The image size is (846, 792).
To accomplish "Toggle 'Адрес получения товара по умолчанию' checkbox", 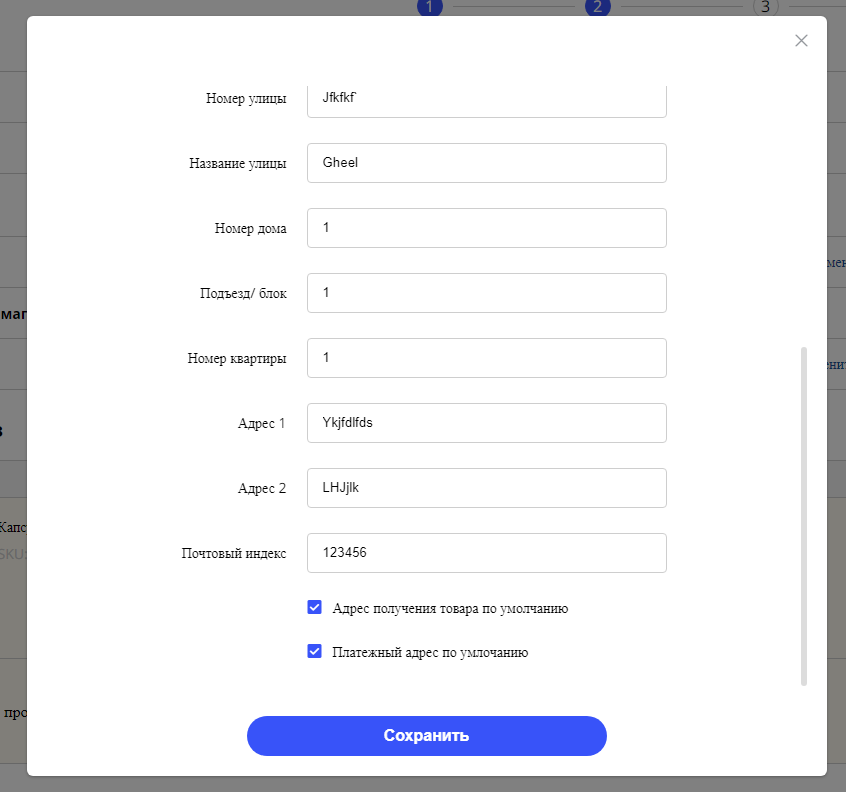I will [x=315, y=607].
